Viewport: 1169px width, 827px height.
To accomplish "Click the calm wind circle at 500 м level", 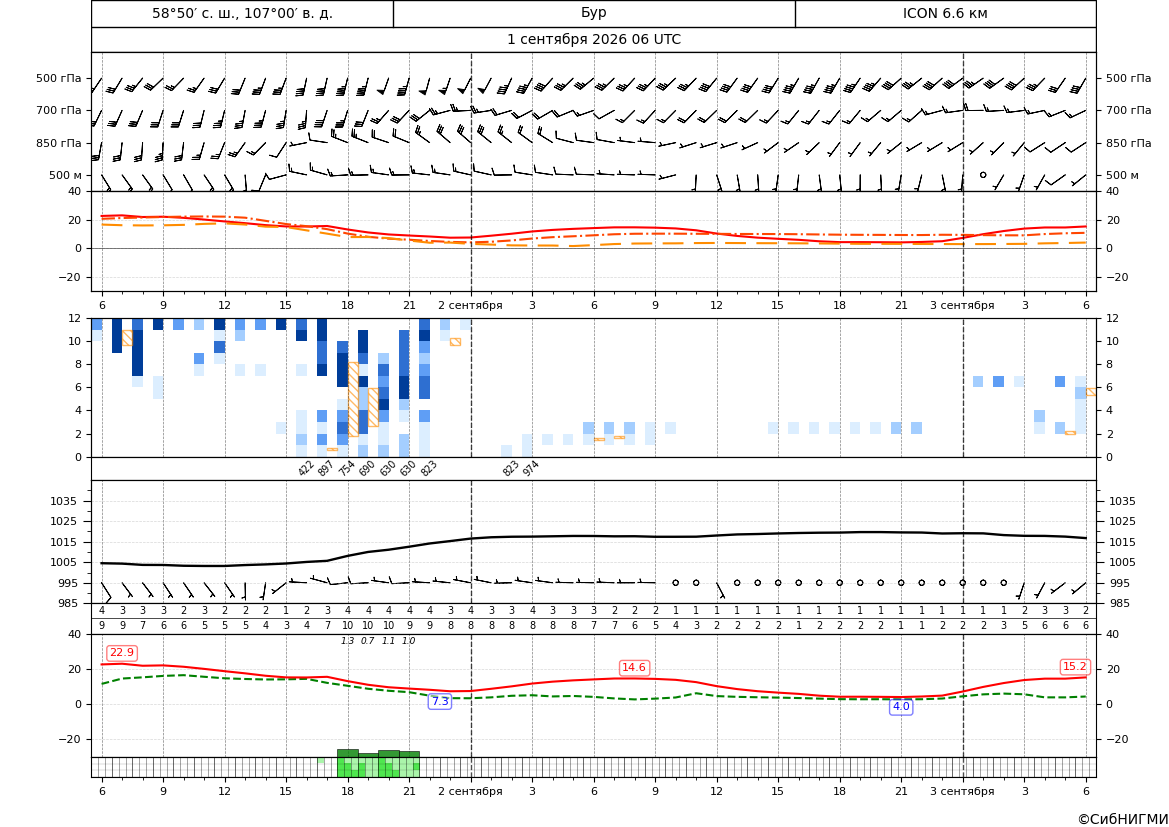I will pos(983,174).
